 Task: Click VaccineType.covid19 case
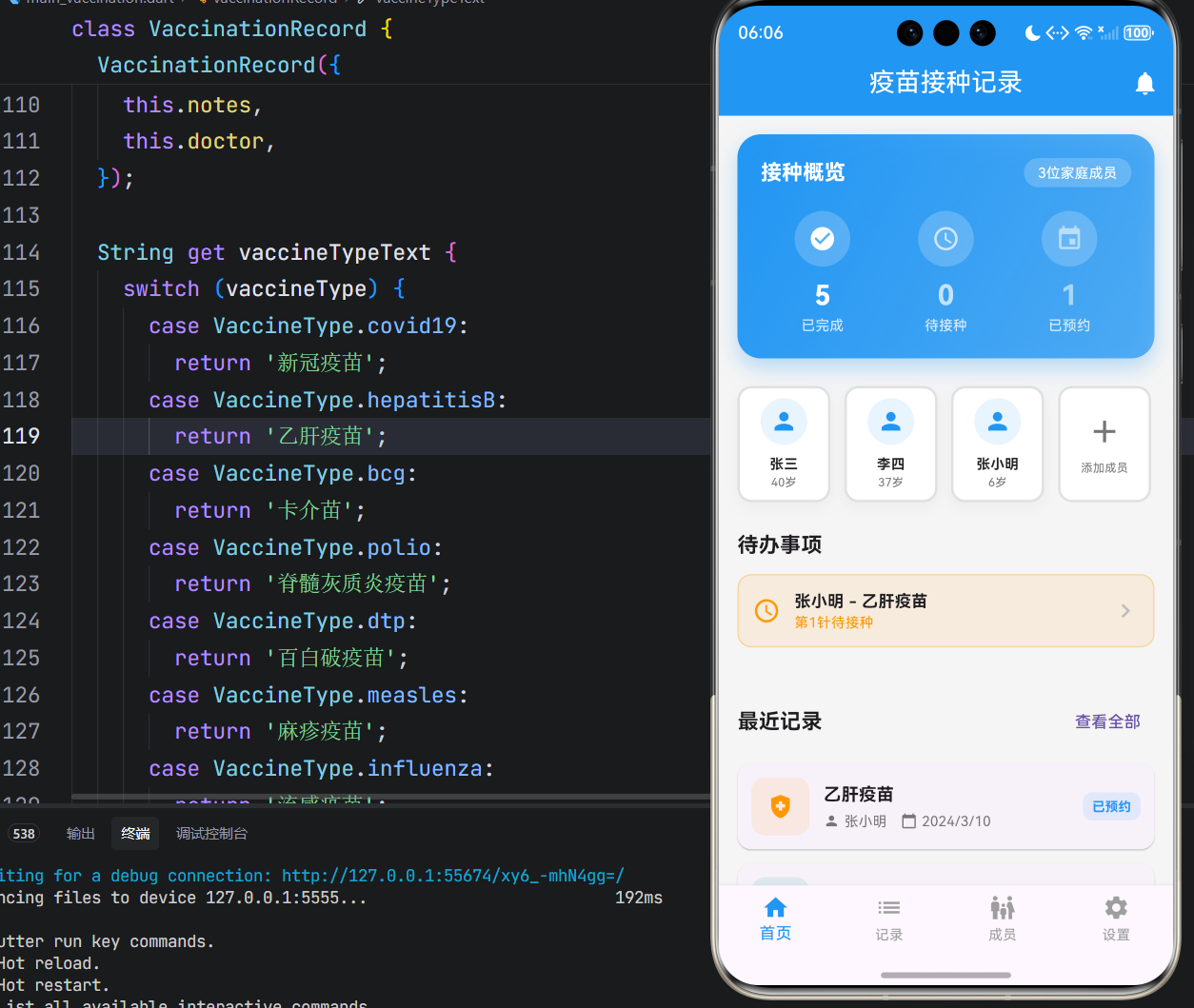pos(335,326)
